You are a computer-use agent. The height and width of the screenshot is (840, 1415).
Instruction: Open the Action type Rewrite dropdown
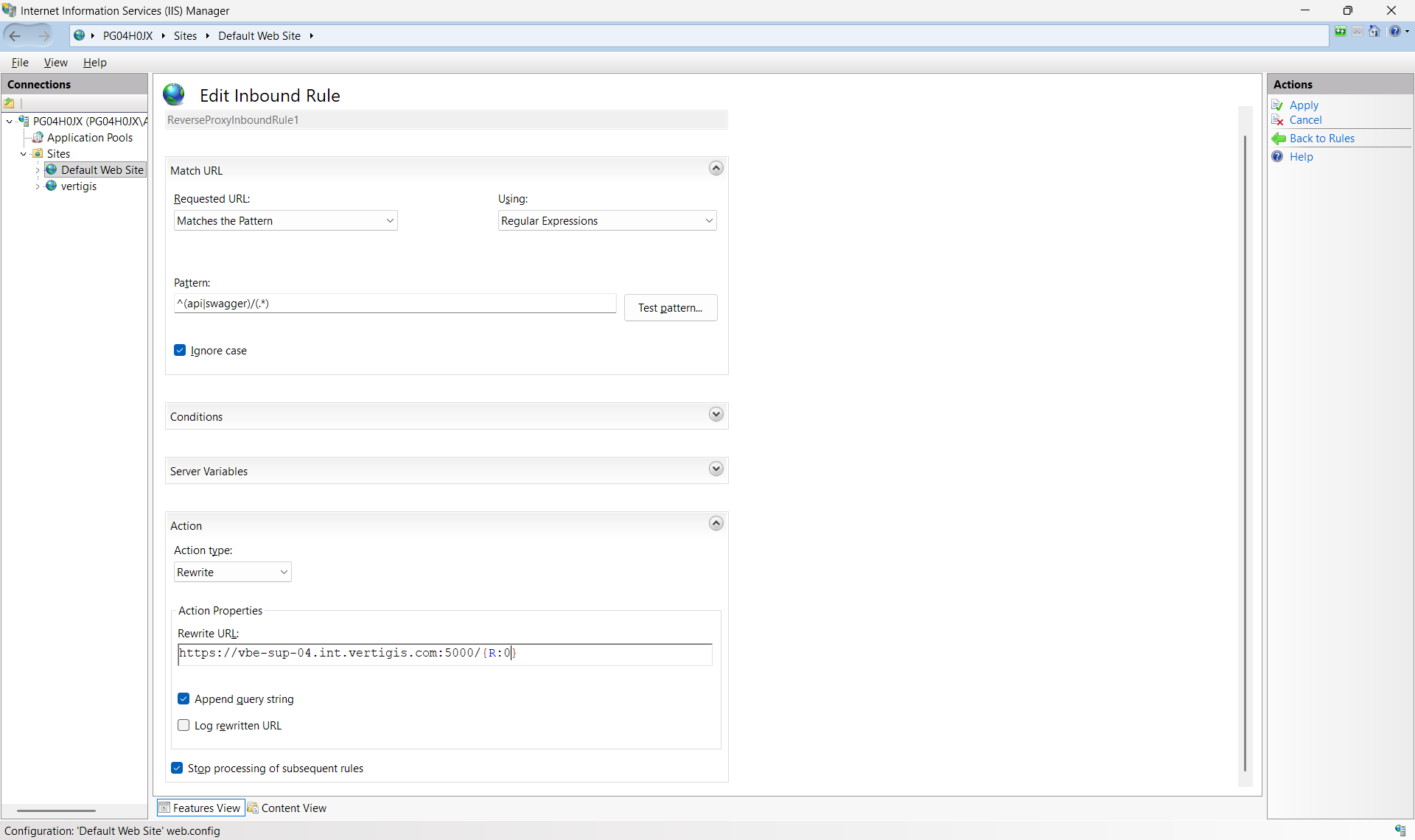coord(233,573)
